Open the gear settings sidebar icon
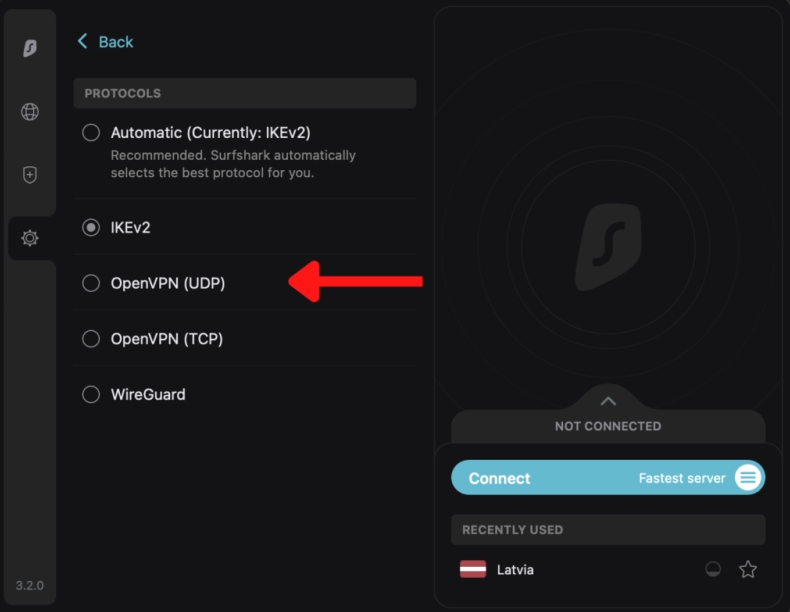The height and width of the screenshot is (612, 790). [x=30, y=238]
